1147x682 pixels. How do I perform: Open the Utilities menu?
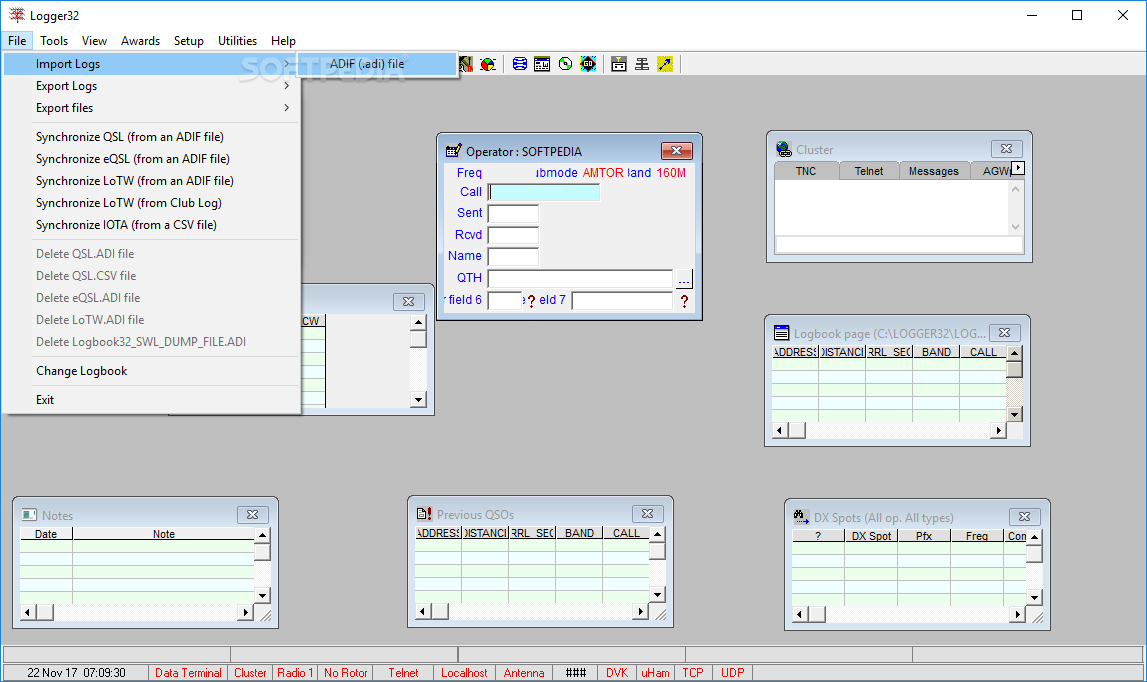pyautogui.click(x=238, y=41)
